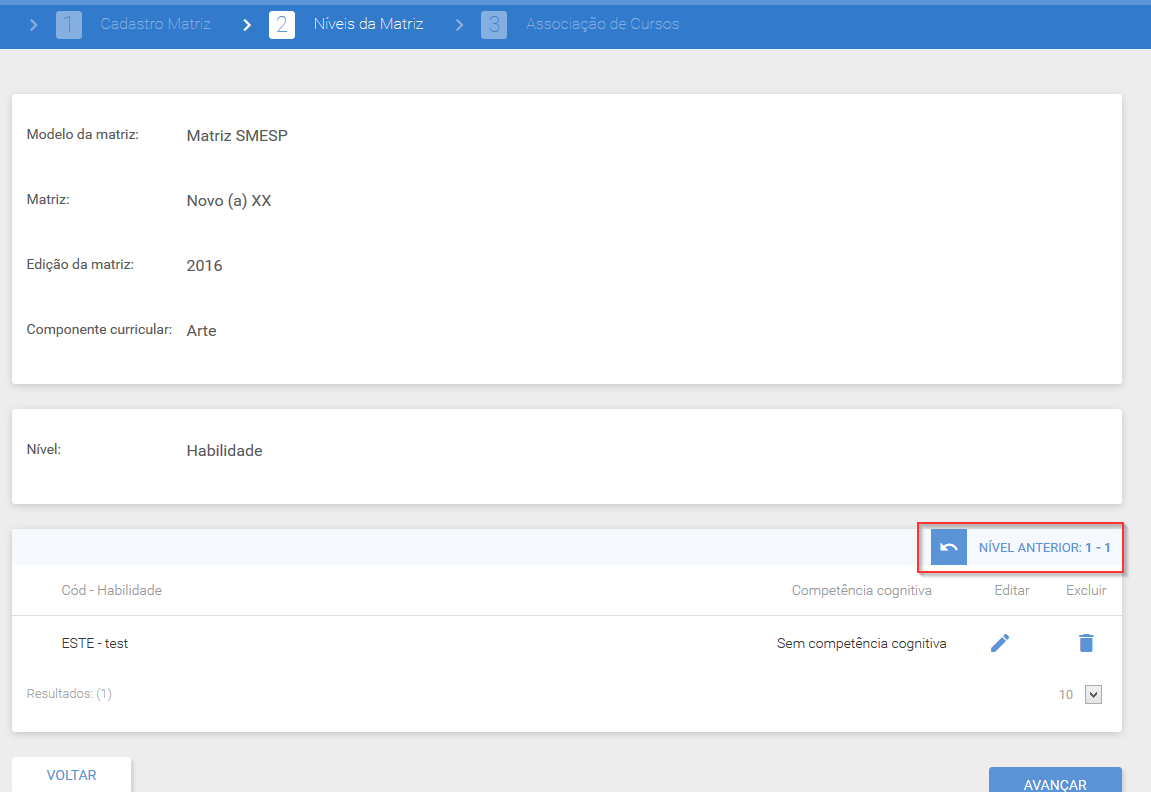Click Edição da matriz label
This screenshot has height=792, width=1151.
coord(80,264)
